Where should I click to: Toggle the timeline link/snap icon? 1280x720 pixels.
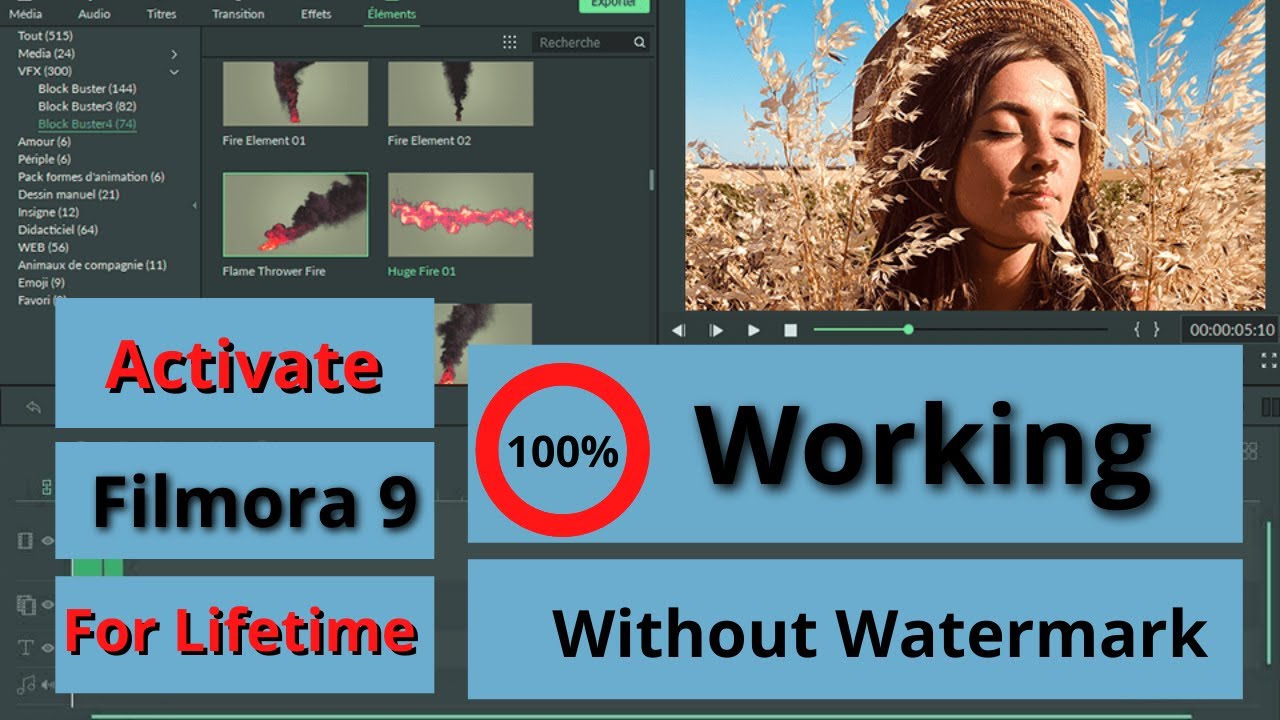(x=46, y=488)
